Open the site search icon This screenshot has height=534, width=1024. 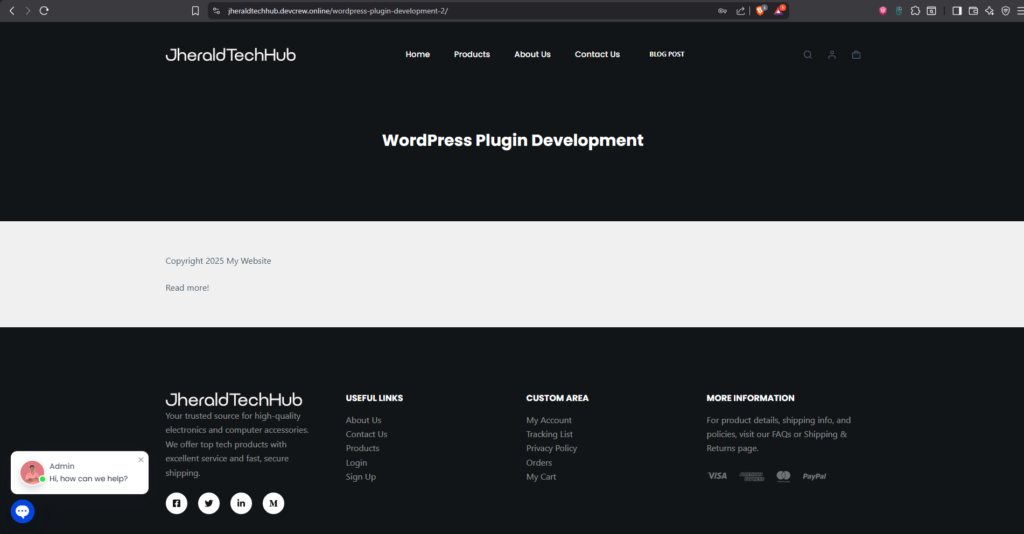(807, 55)
